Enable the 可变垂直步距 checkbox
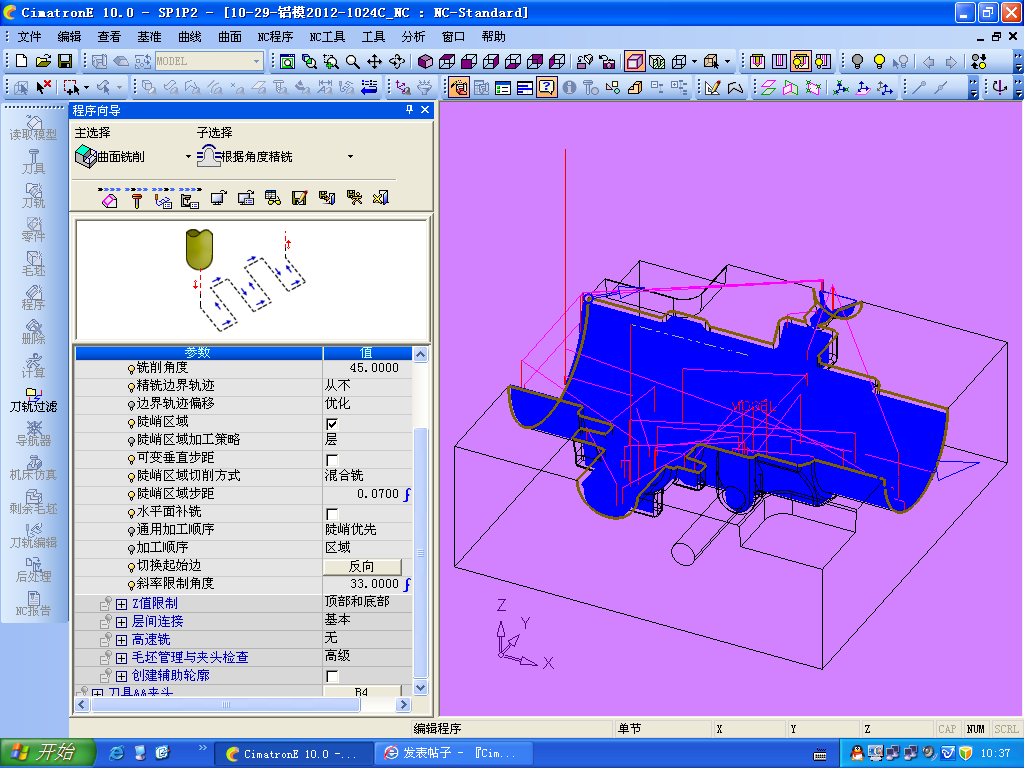 tap(332, 459)
